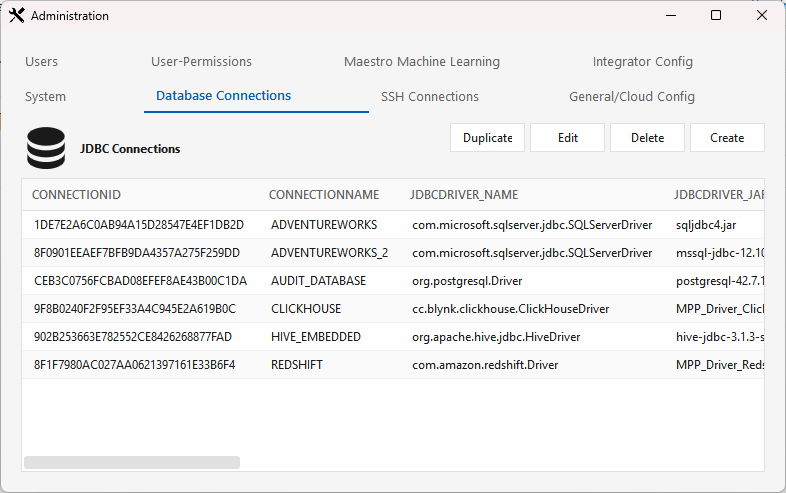Click the Administration wrench icon in title bar

click(17, 16)
